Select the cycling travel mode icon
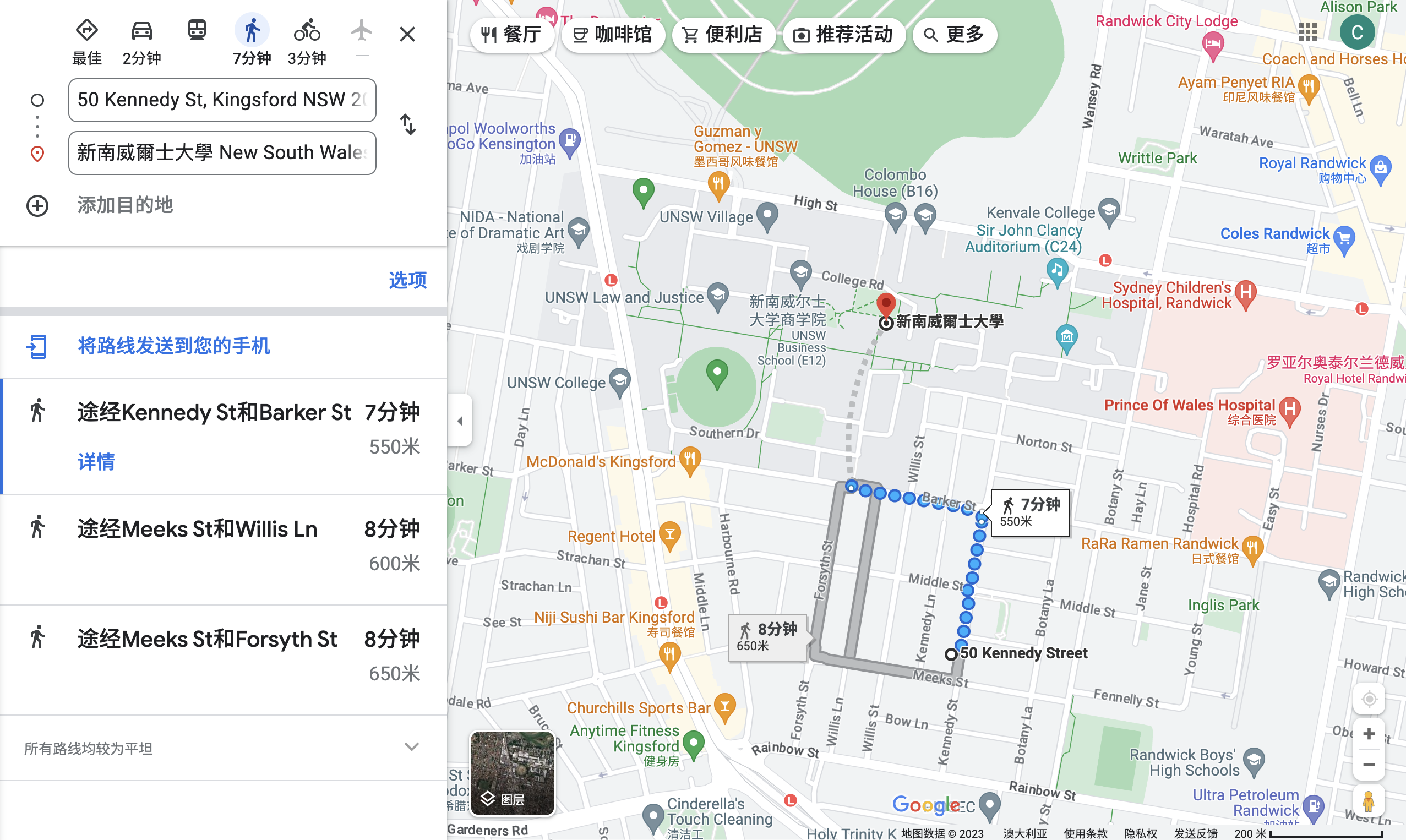Screen dimensions: 1406x840 click(307, 31)
